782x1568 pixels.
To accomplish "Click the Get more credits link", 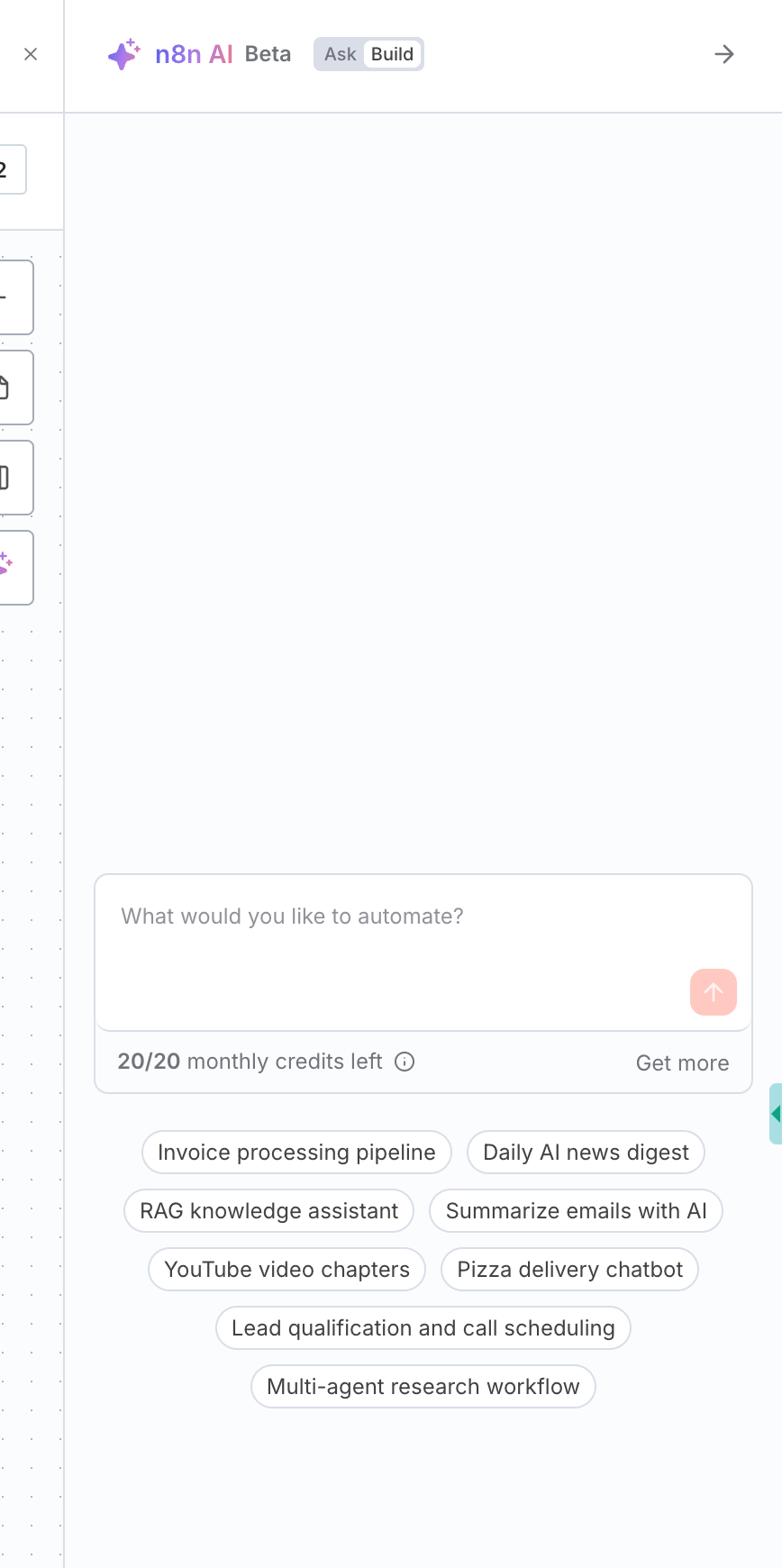I will tap(682, 1063).
